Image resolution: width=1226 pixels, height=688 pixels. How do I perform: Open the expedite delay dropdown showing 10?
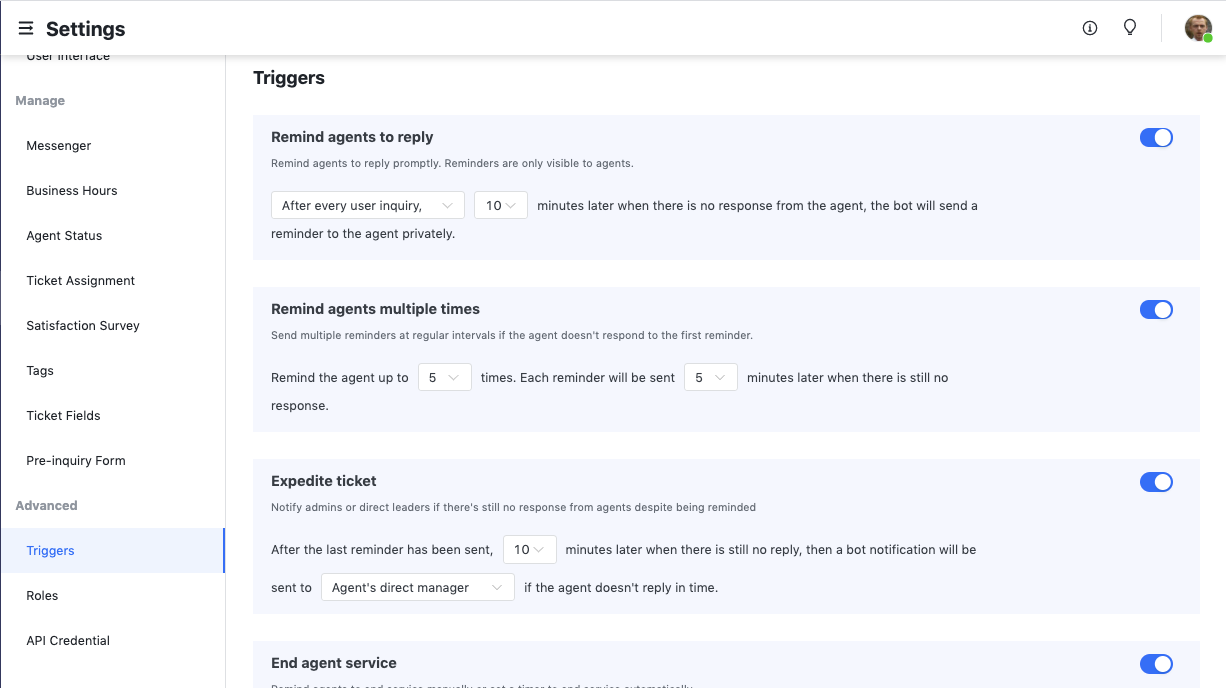530,549
